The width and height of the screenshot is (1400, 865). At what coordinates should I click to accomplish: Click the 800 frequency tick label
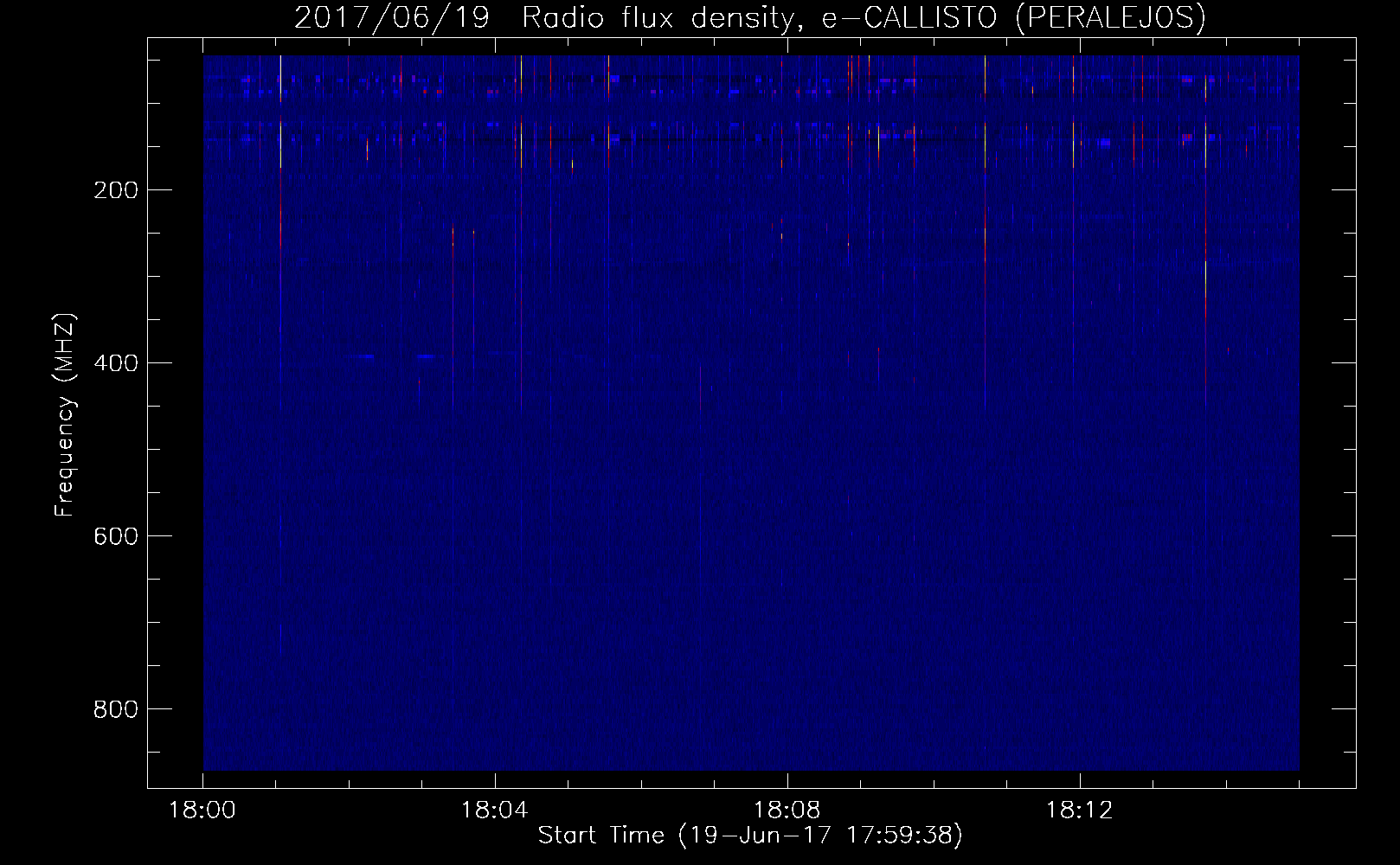115,709
